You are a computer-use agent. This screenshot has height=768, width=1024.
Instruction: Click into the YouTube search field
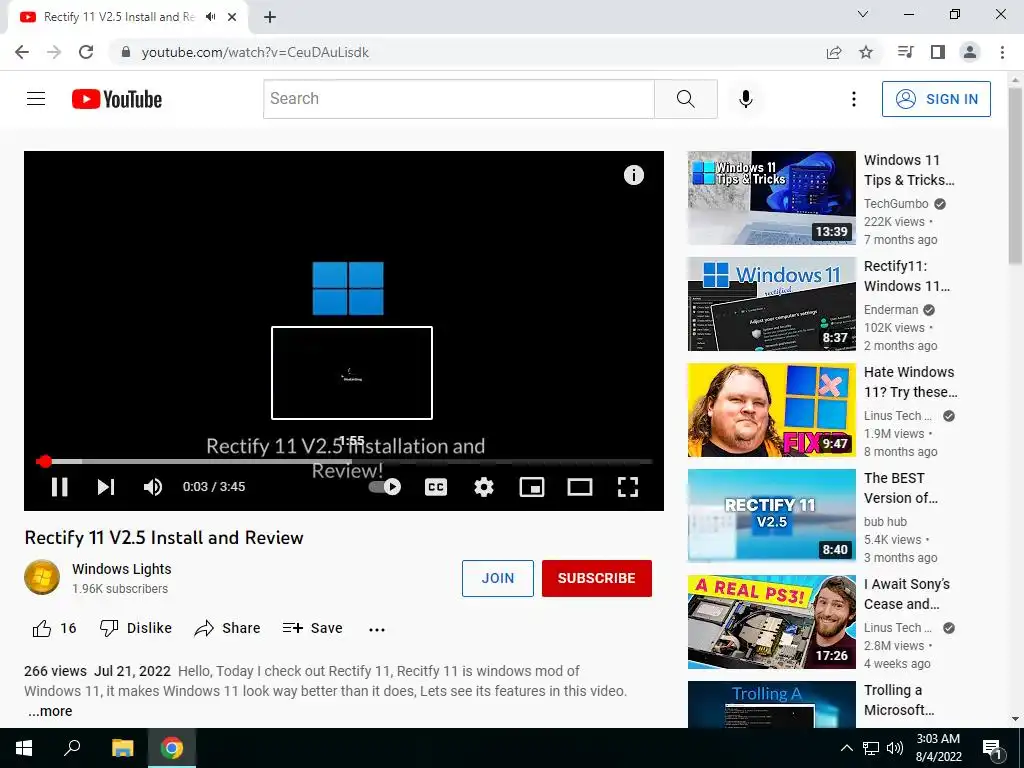coord(458,99)
